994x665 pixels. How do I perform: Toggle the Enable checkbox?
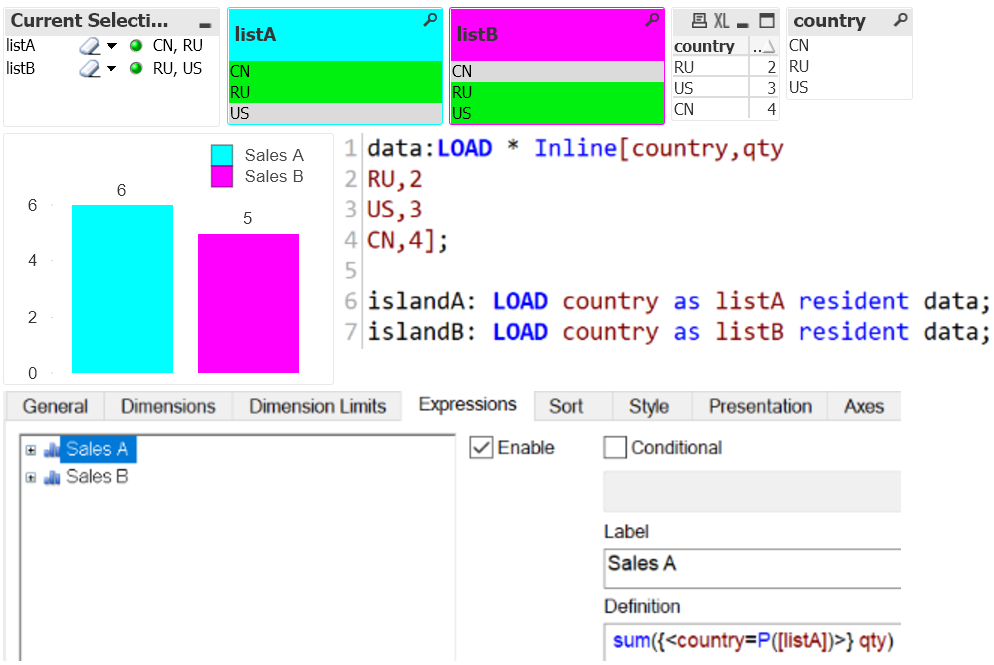point(481,447)
